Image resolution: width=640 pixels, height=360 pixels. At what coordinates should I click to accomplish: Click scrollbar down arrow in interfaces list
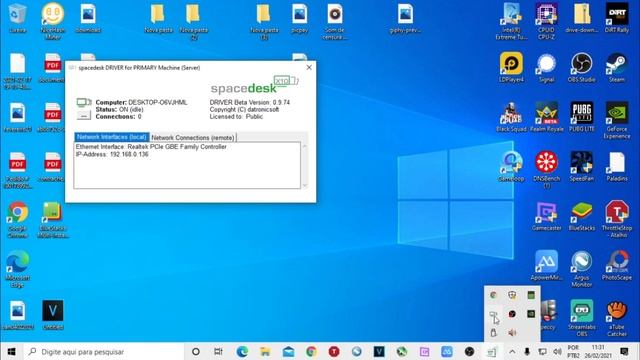pos(304,185)
